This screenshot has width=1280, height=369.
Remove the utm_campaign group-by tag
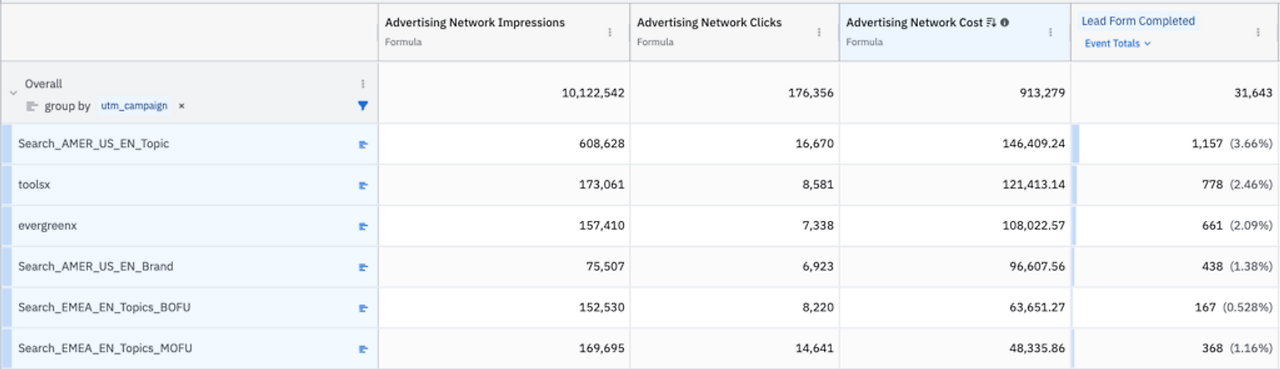click(181, 106)
